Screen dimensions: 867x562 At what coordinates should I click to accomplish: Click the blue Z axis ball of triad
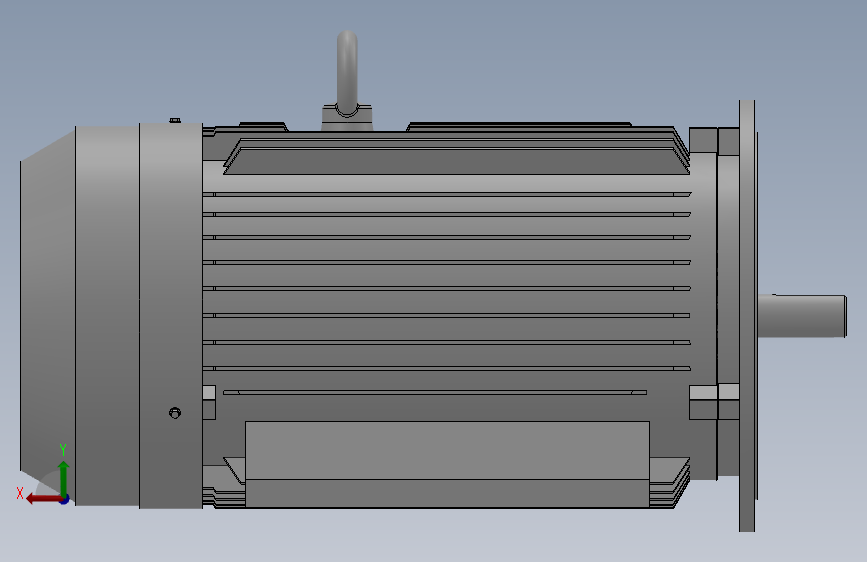(65, 500)
